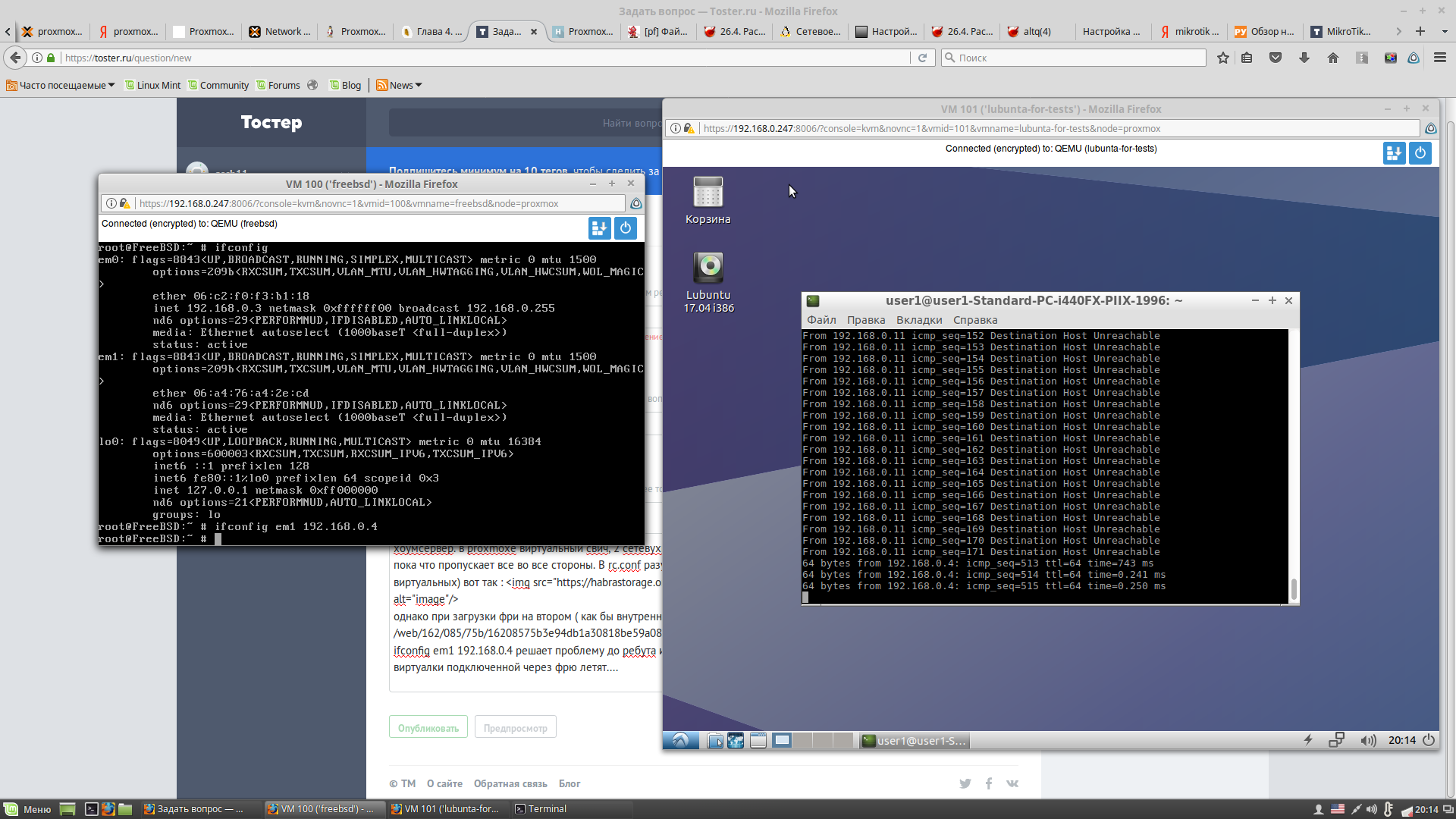
Task: Open the Blog bookmark
Action: pyautogui.click(x=345, y=85)
